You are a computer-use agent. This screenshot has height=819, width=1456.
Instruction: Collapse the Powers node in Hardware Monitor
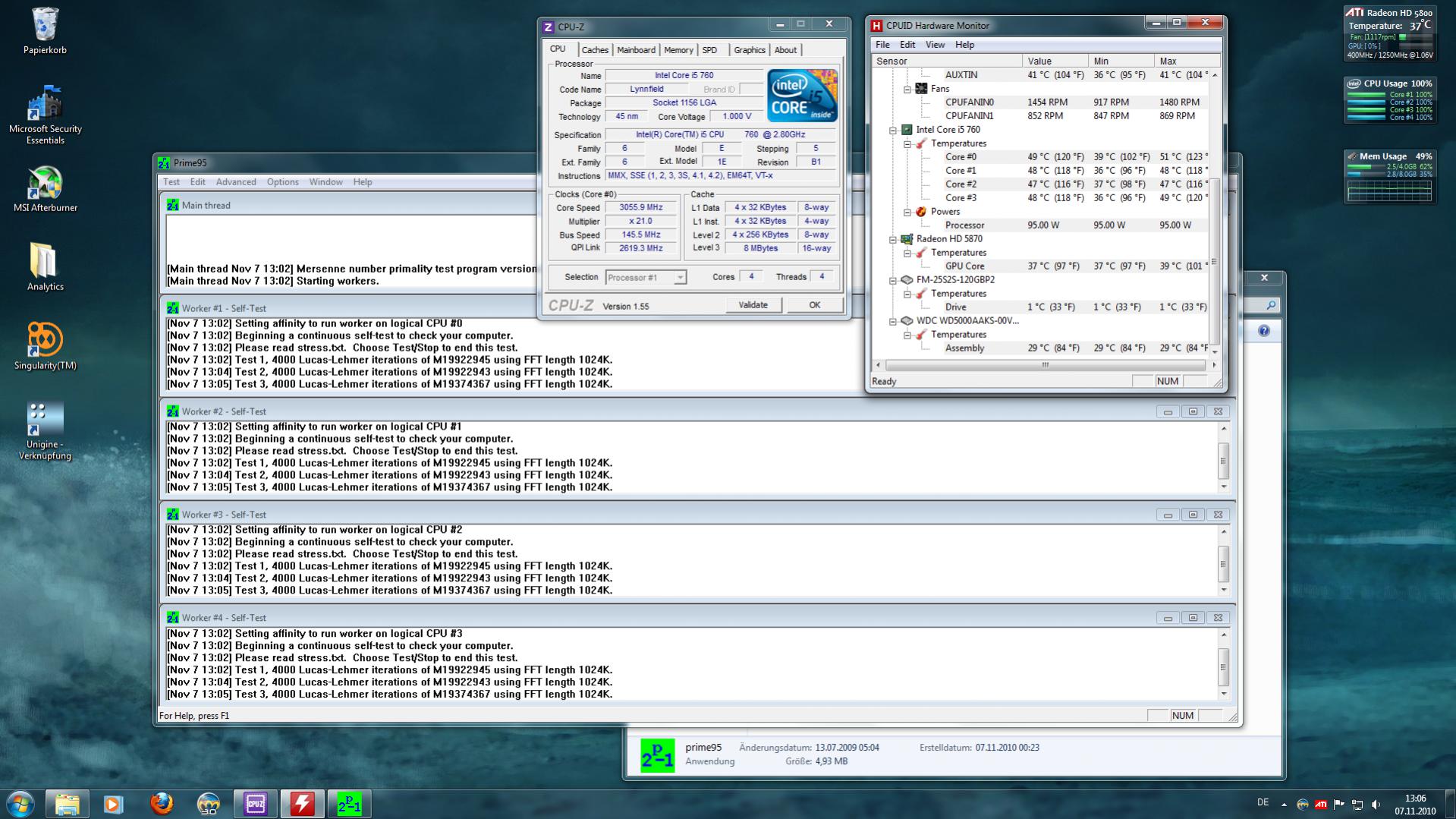coord(907,212)
